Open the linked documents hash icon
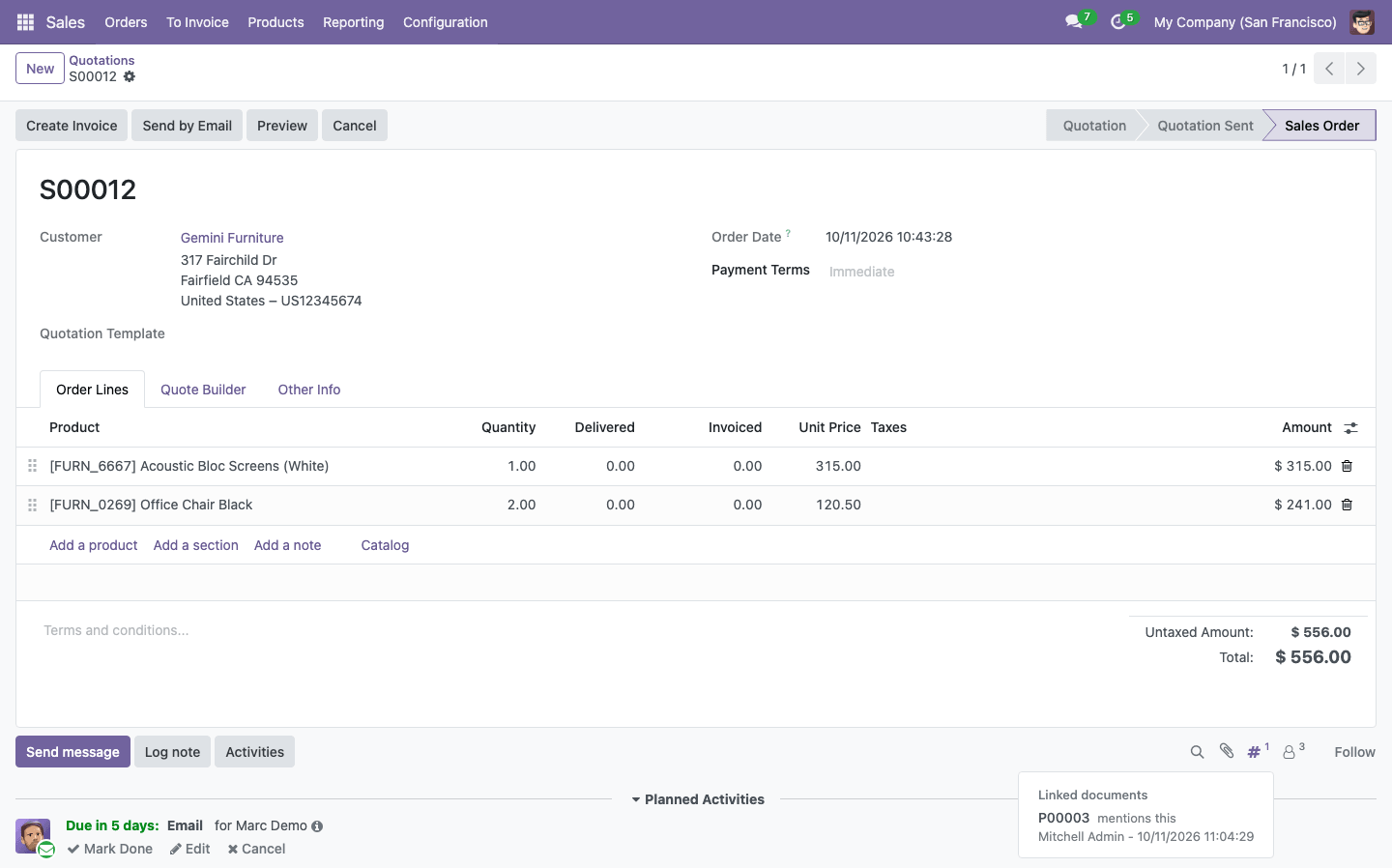This screenshot has width=1392, height=868. (x=1257, y=751)
